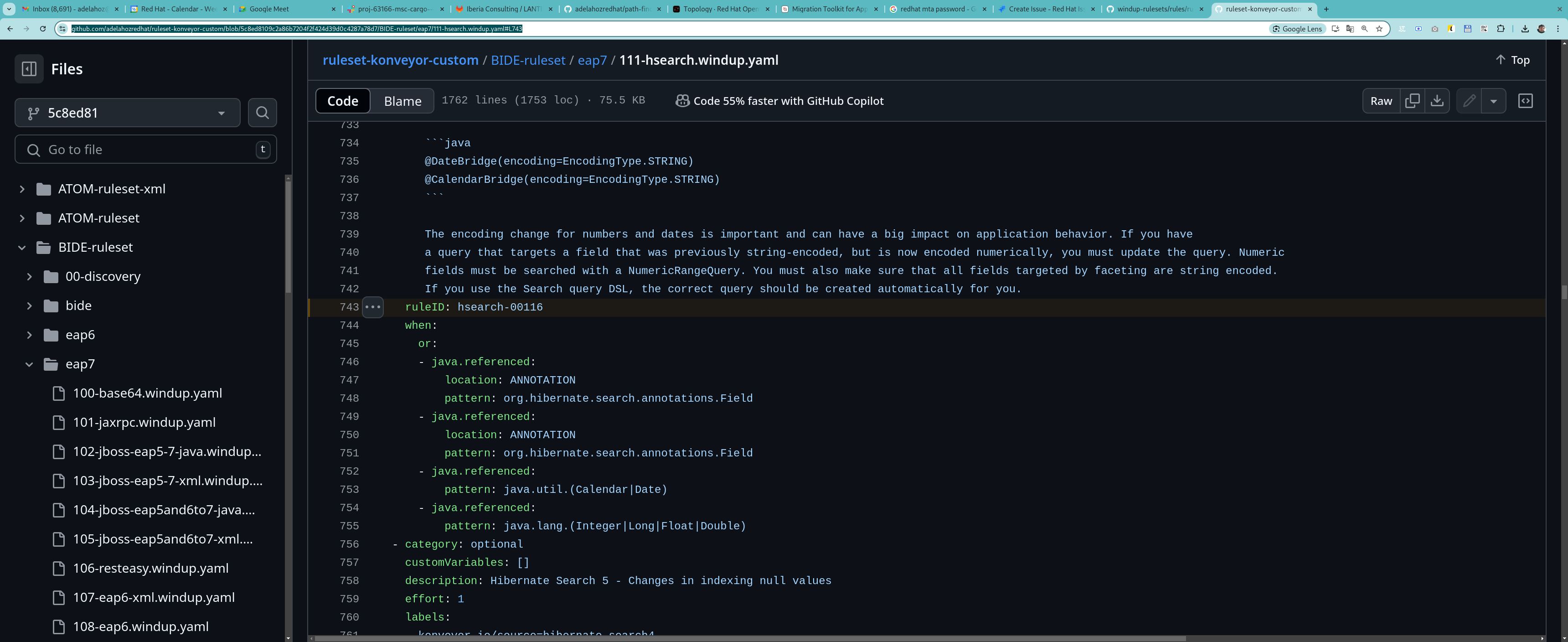Open the 5c8ed81 branch dropdown
The height and width of the screenshot is (642, 1568).
(x=127, y=113)
